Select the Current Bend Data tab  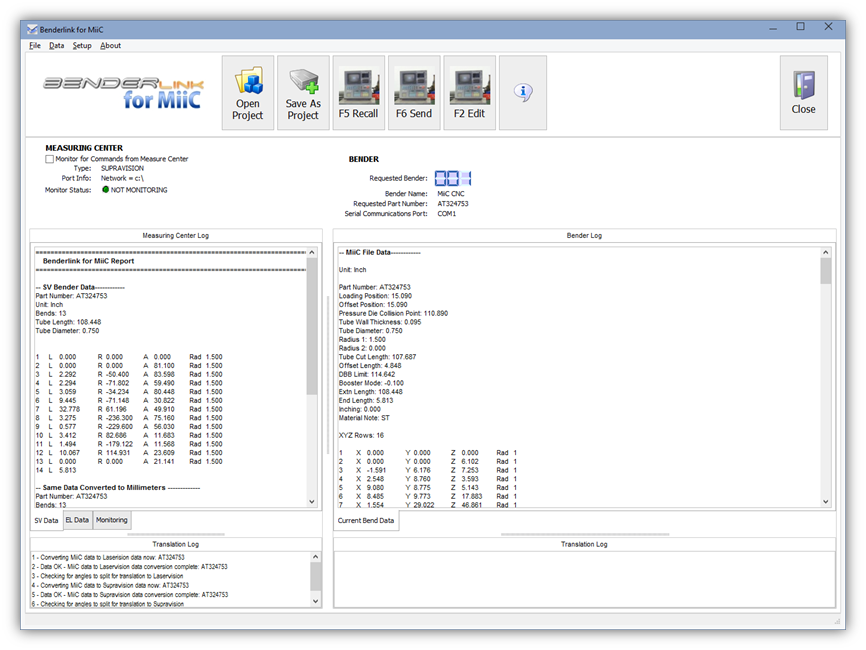click(366, 520)
